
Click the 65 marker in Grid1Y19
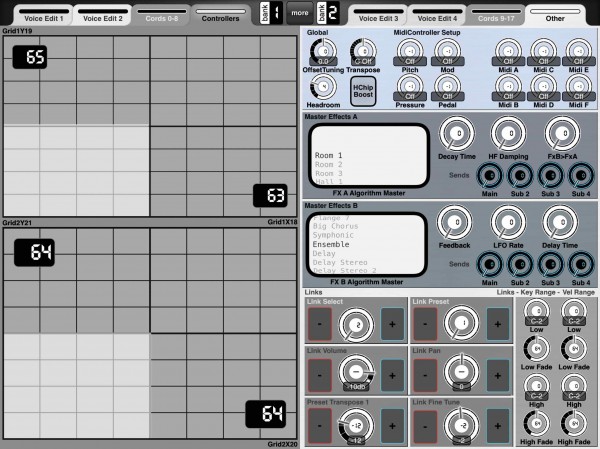(x=30, y=57)
